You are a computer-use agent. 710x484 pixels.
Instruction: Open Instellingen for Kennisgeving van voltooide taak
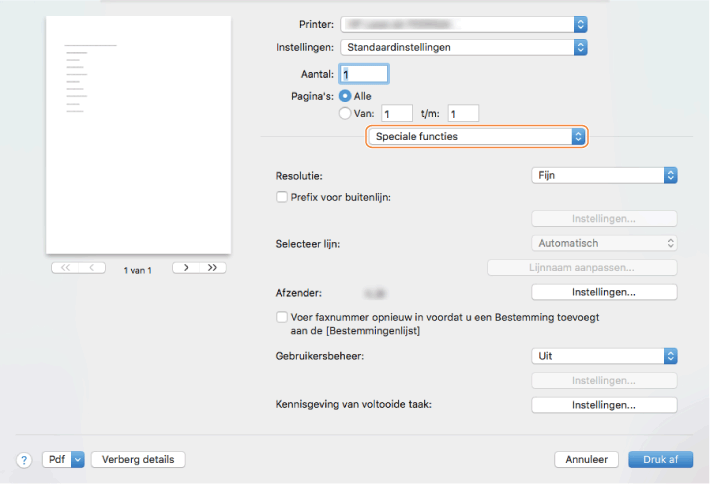click(604, 405)
